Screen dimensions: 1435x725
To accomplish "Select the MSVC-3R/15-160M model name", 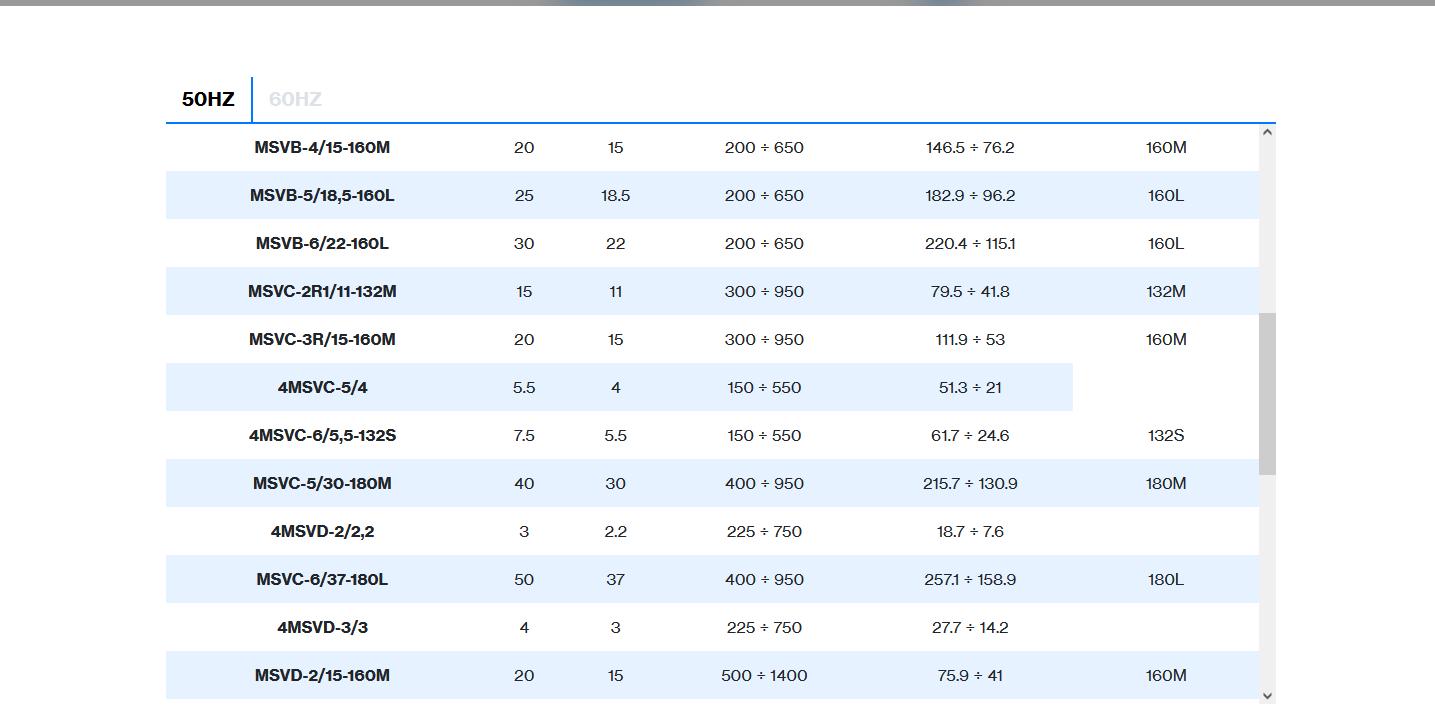I will (322, 340).
